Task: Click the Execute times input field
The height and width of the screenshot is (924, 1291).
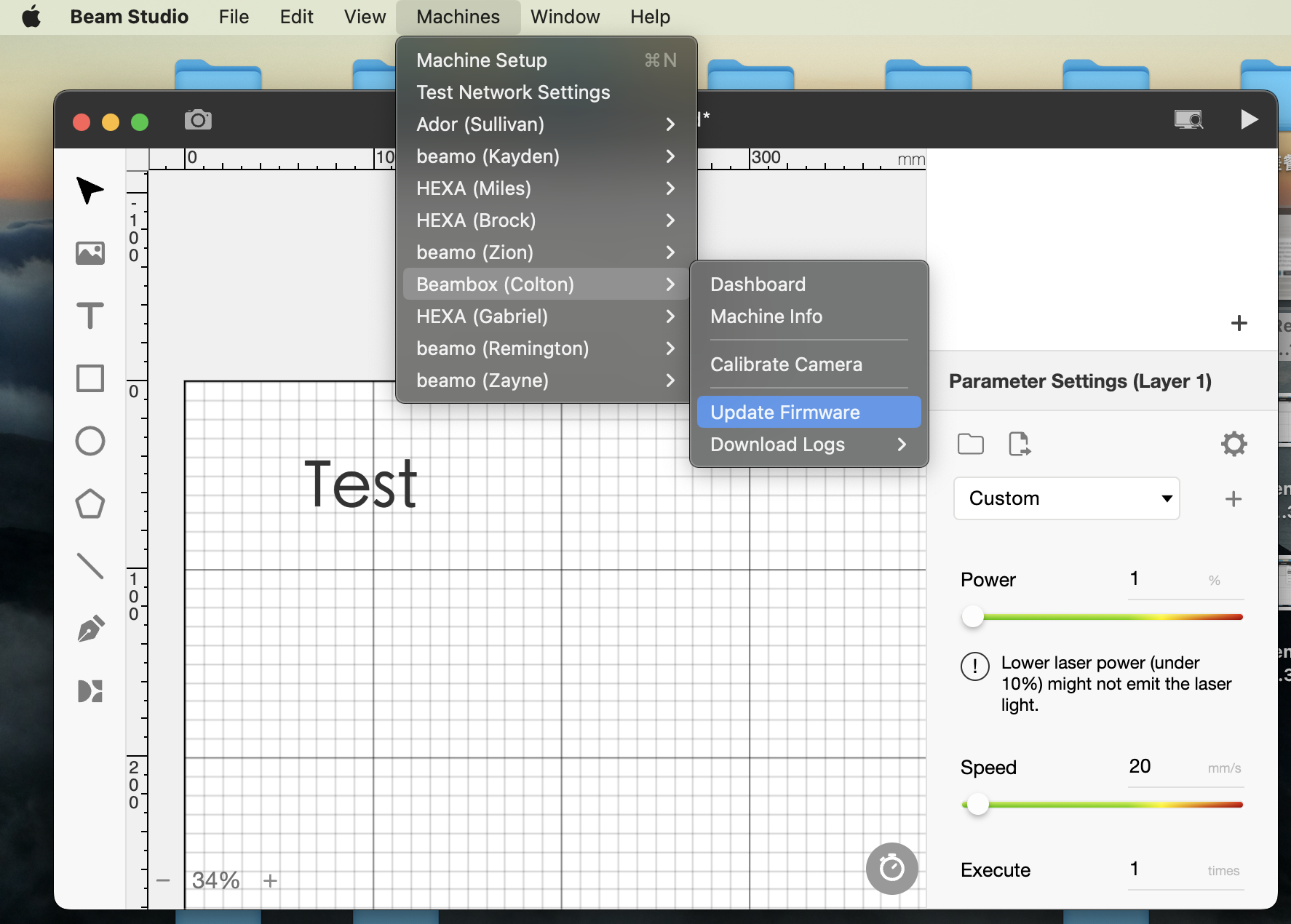Action: click(x=1164, y=869)
